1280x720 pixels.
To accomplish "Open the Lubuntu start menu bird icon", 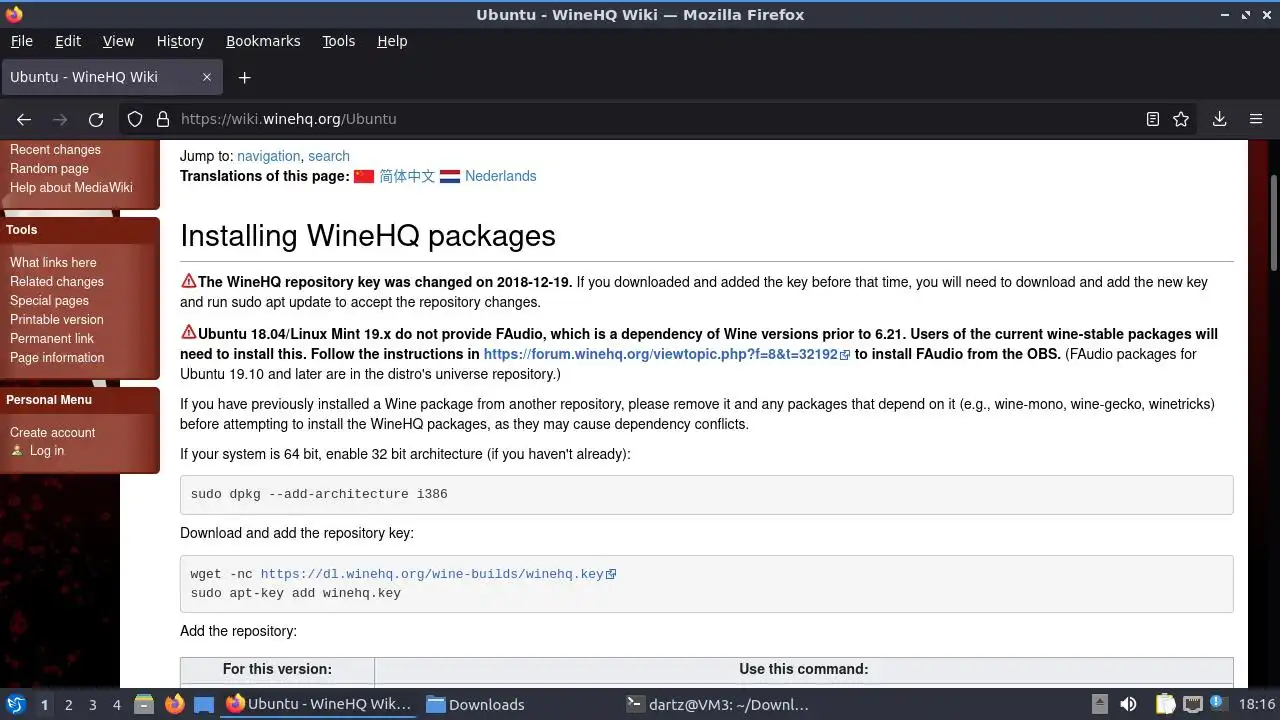I will pos(15,704).
